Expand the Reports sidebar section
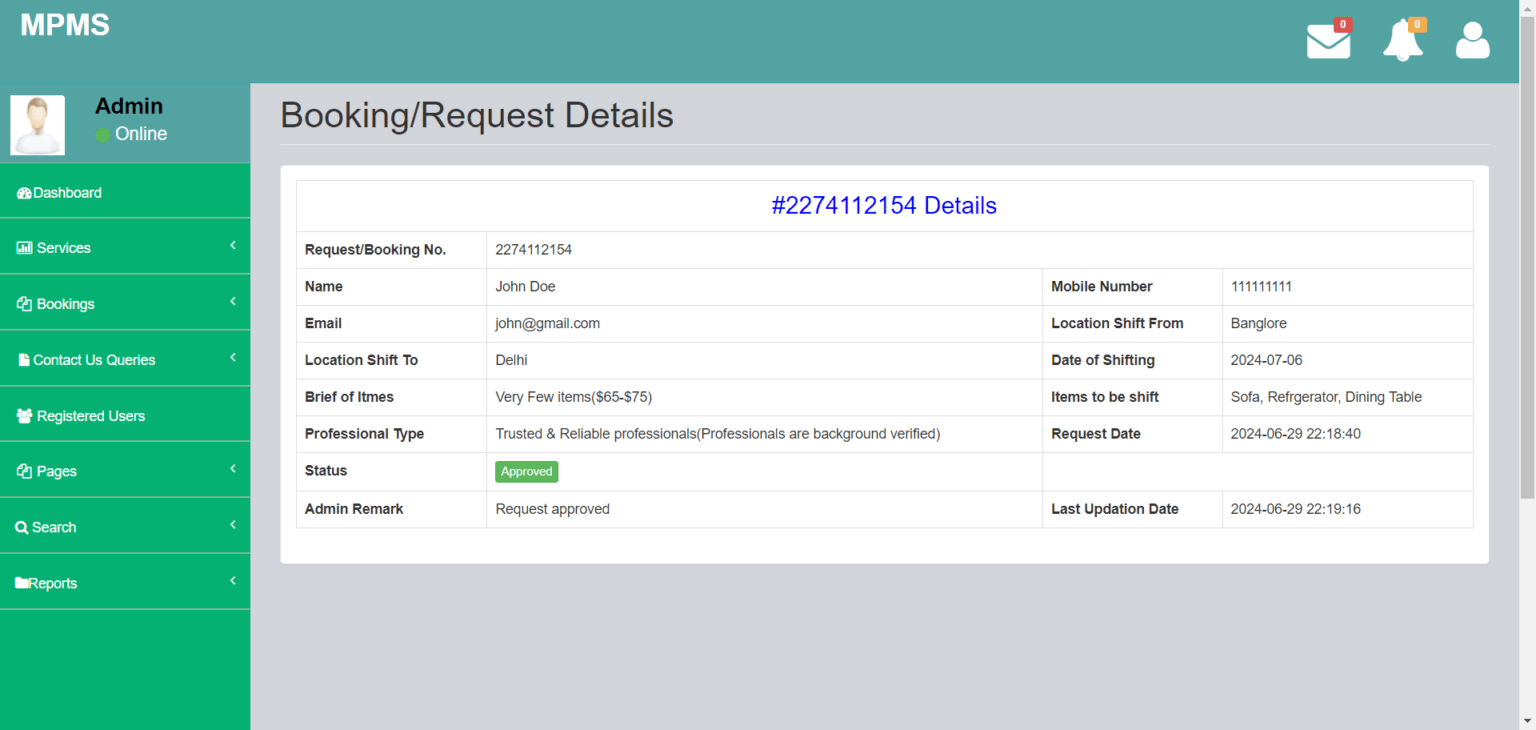1536x730 pixels. pyautogui.click(x=233, y=580)
